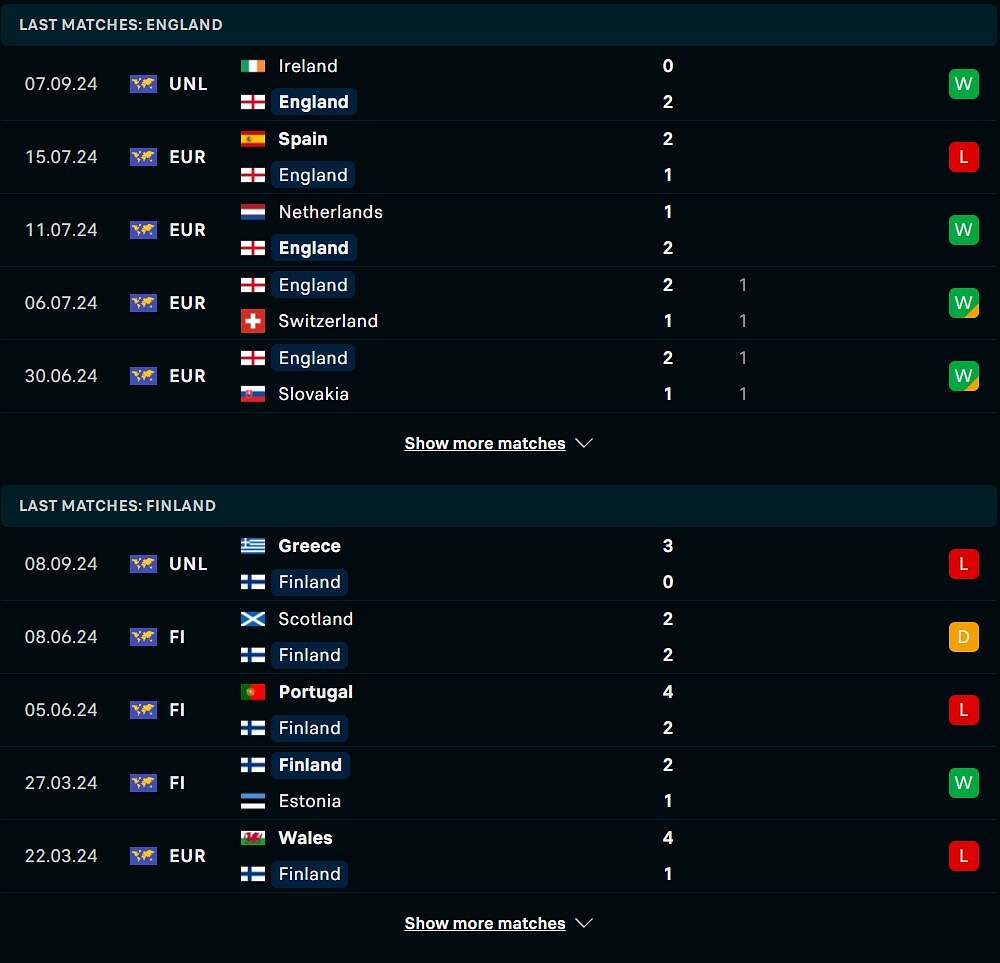Click the Ireland flag icon

click(253, 66)
